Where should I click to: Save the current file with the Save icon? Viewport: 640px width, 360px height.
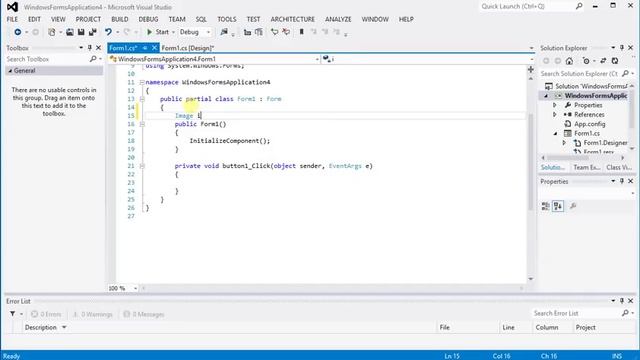[81, 32]
